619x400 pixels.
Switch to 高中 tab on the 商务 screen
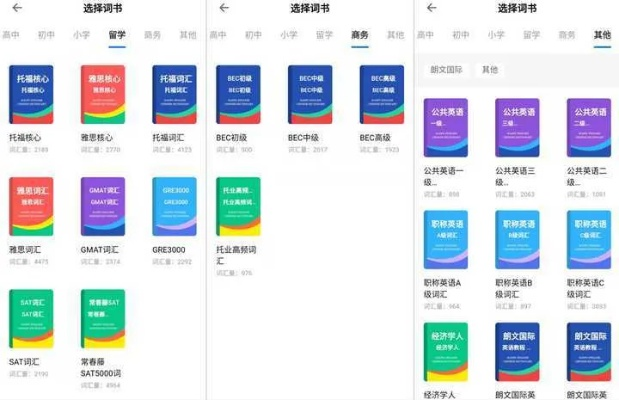218,35
